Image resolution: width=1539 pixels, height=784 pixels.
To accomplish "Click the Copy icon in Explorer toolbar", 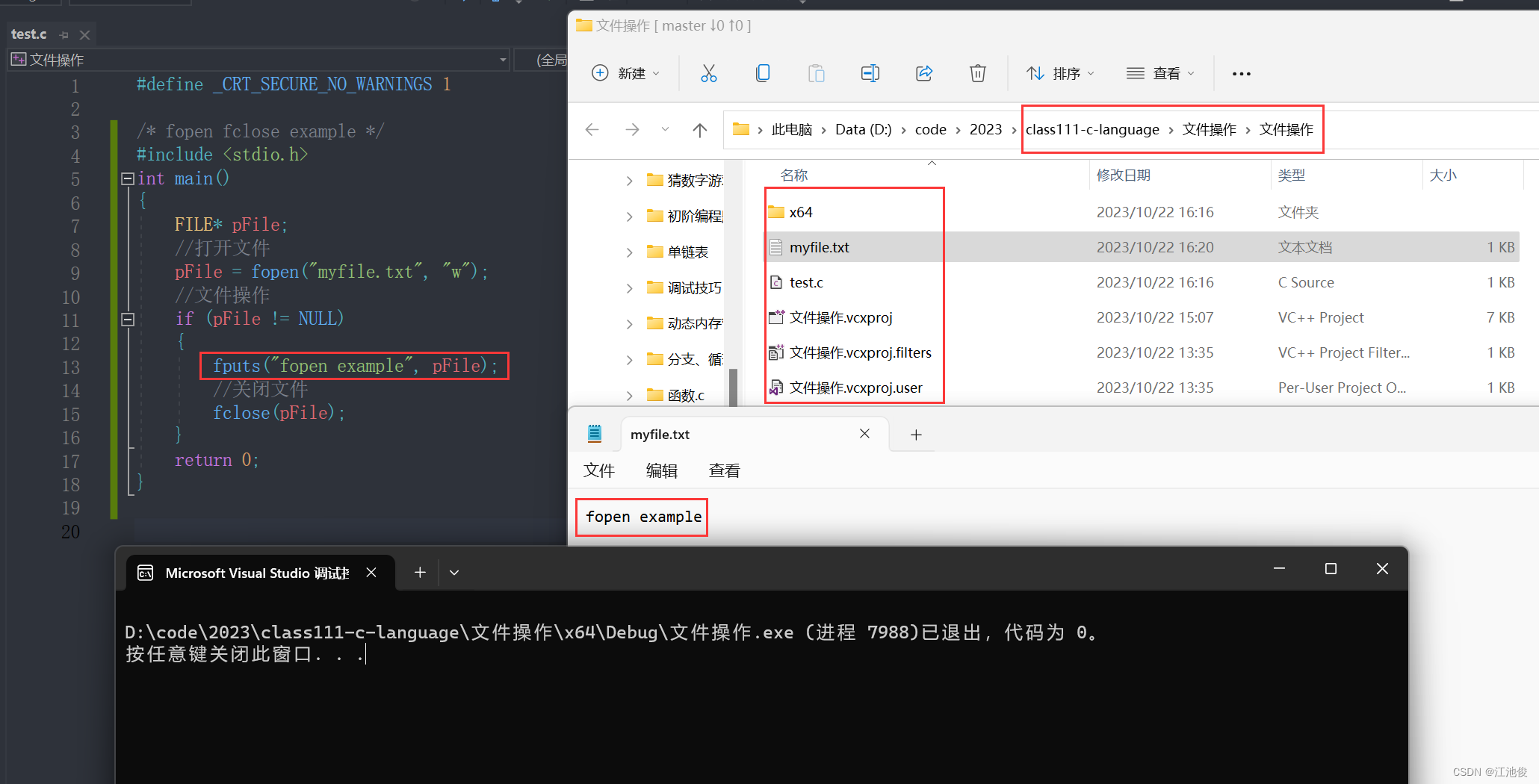I will [x=763, y=73].
